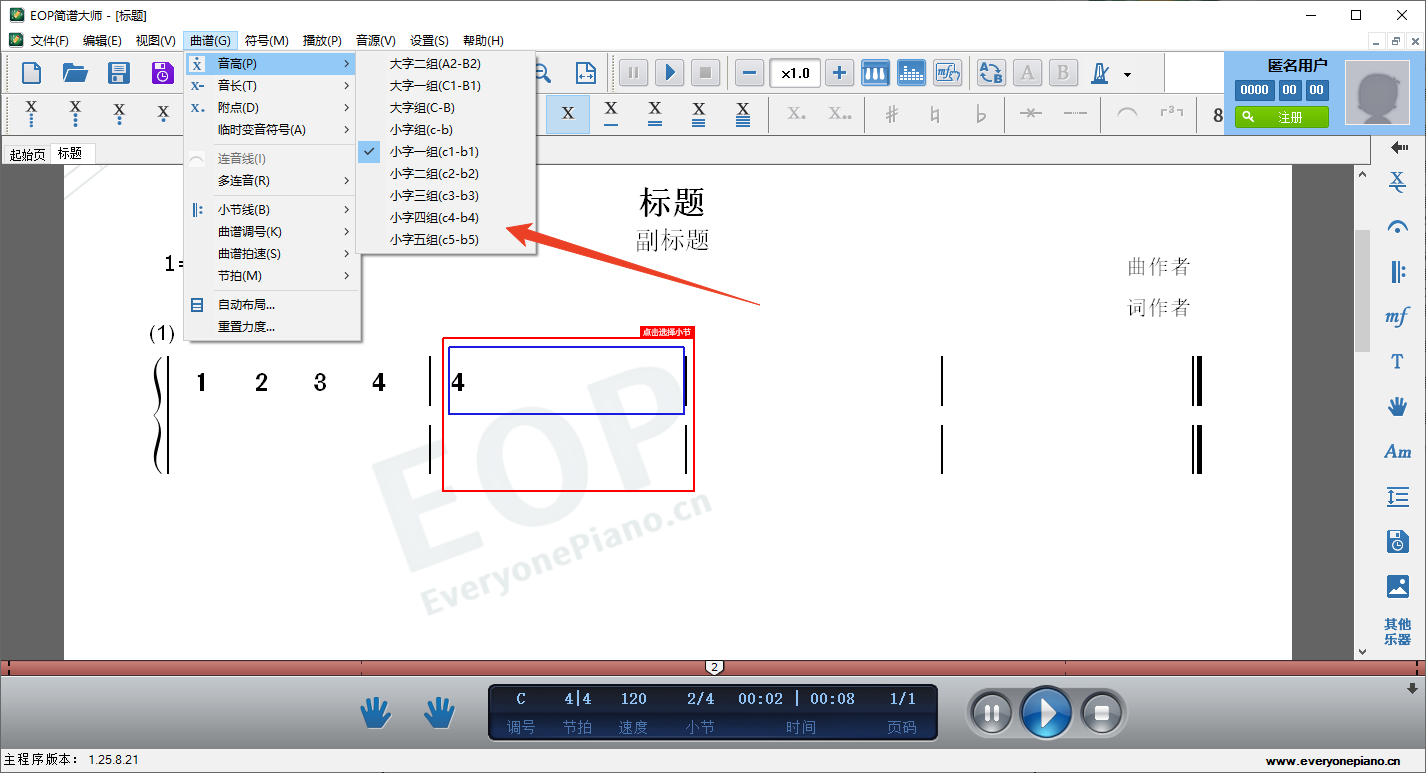Click the playback progress marker labeled 2
This screenshot has height=773, width=1426.
pos(714,667)
